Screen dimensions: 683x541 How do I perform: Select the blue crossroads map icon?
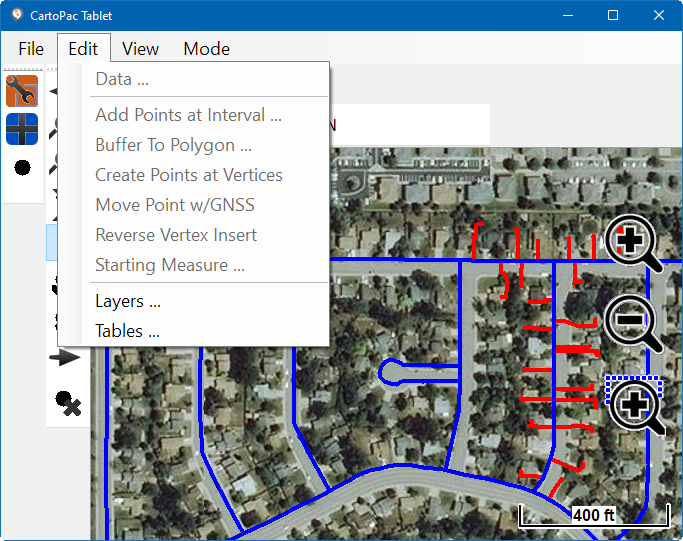coord(22,129)
